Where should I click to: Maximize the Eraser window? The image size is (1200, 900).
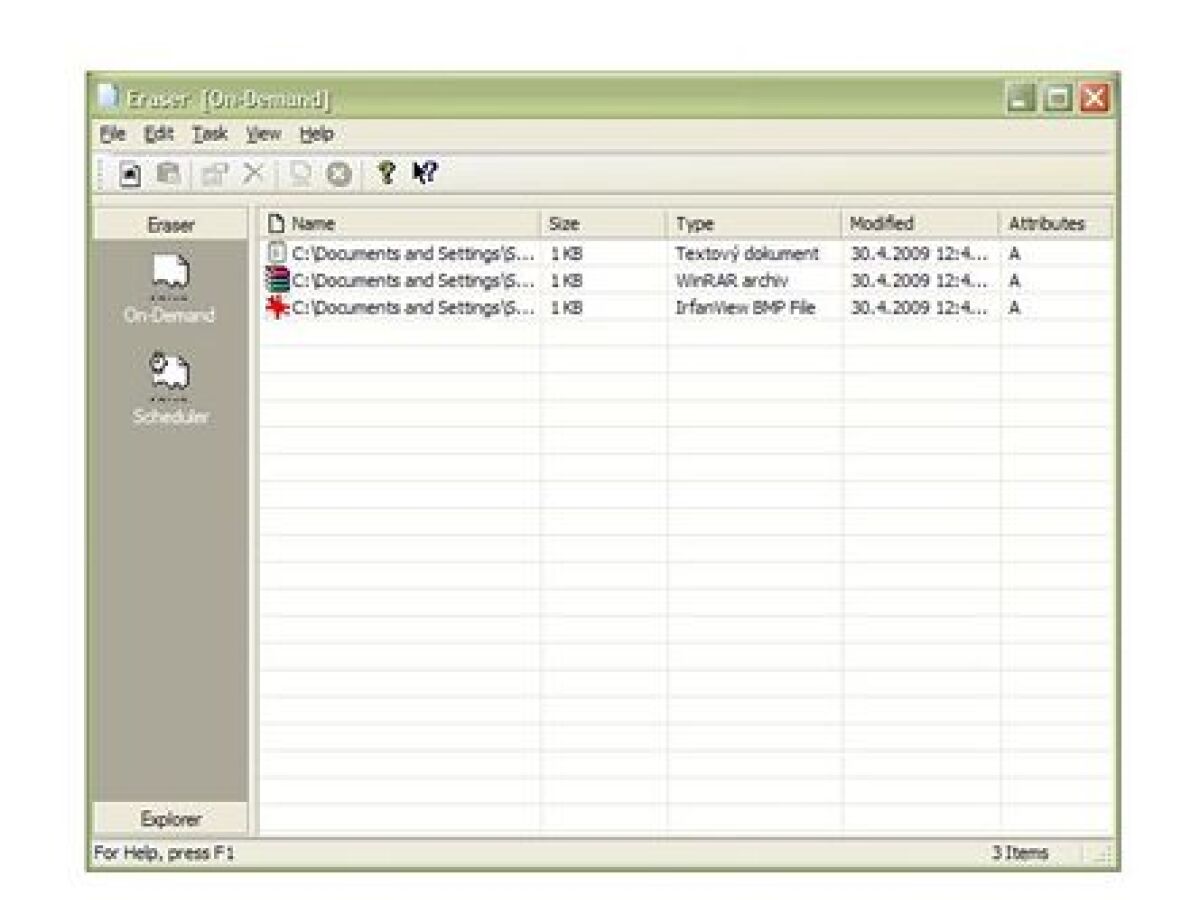pos(1057,98)
